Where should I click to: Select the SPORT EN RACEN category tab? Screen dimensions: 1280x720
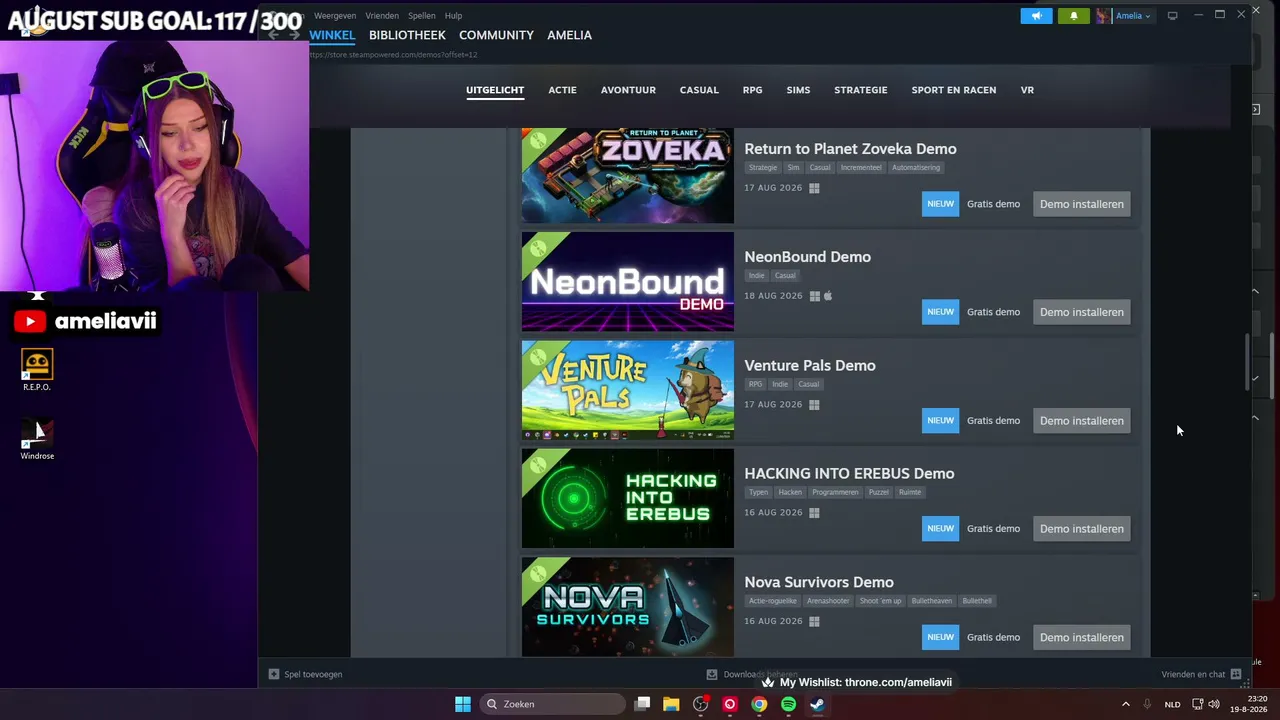(954, 90)
